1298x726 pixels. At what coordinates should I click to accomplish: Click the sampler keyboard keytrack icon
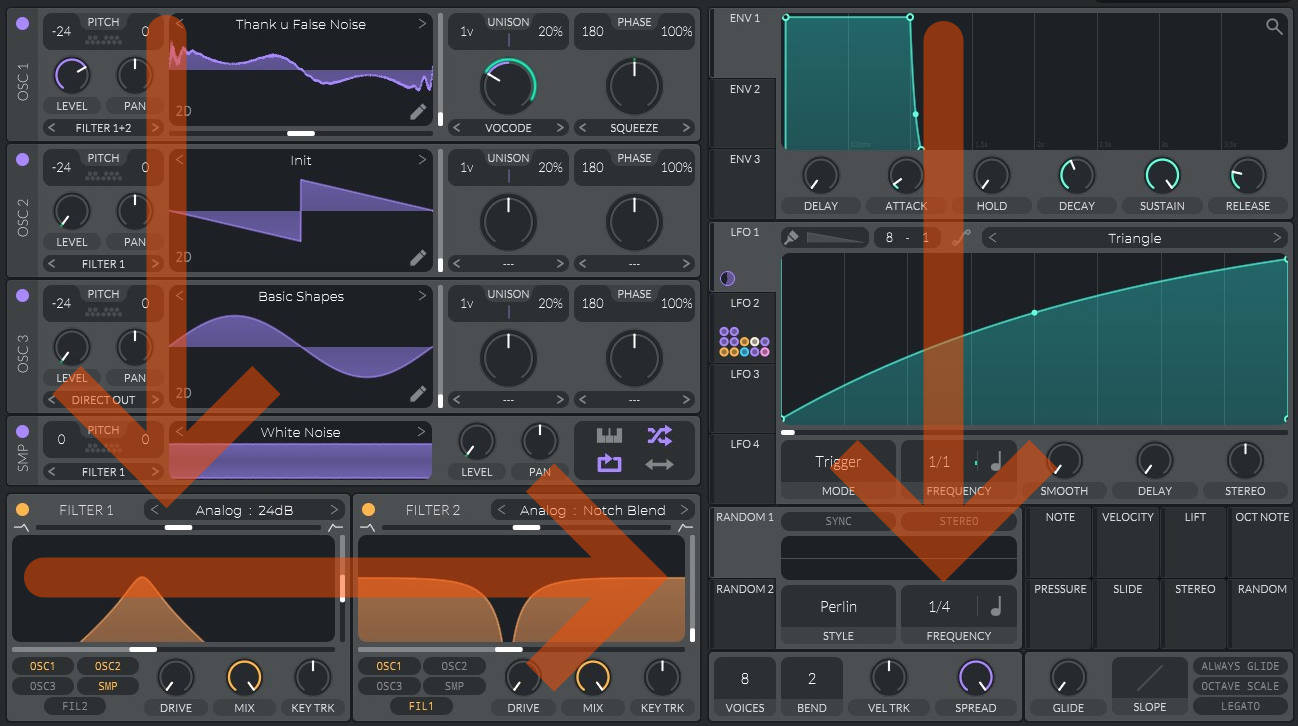[x=609, y=435]
